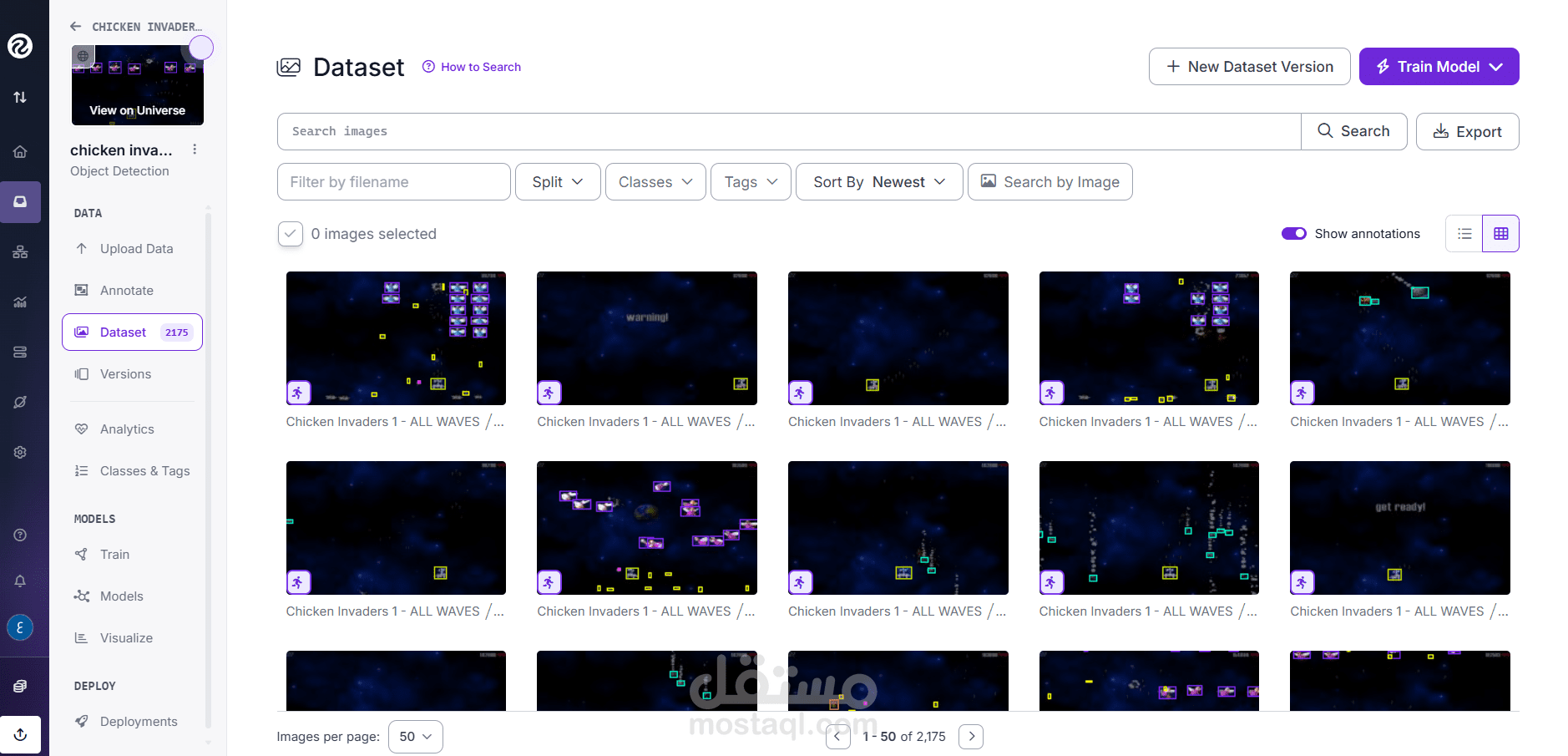Click the Roboflow logo icon
This screenshot has height=756, width=1568.
click(x=20, y=46)
